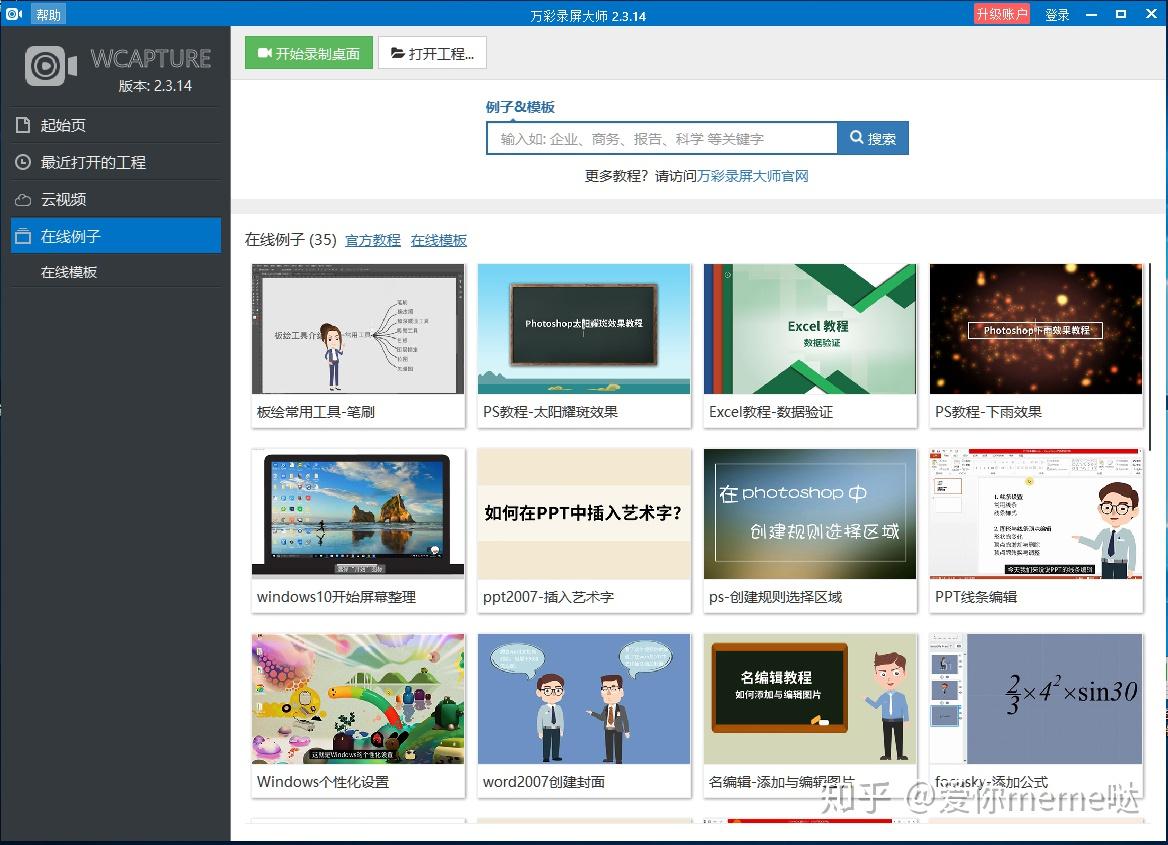The width and height of the screenshot is (1168, 845).
Task: Open the 万彩录屏大师官网 link
Action: 753,176
